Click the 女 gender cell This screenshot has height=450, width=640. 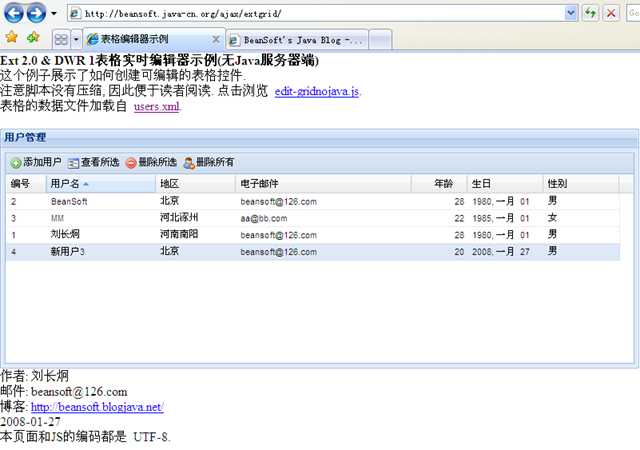pyautogui.click(x=581, y=218)
